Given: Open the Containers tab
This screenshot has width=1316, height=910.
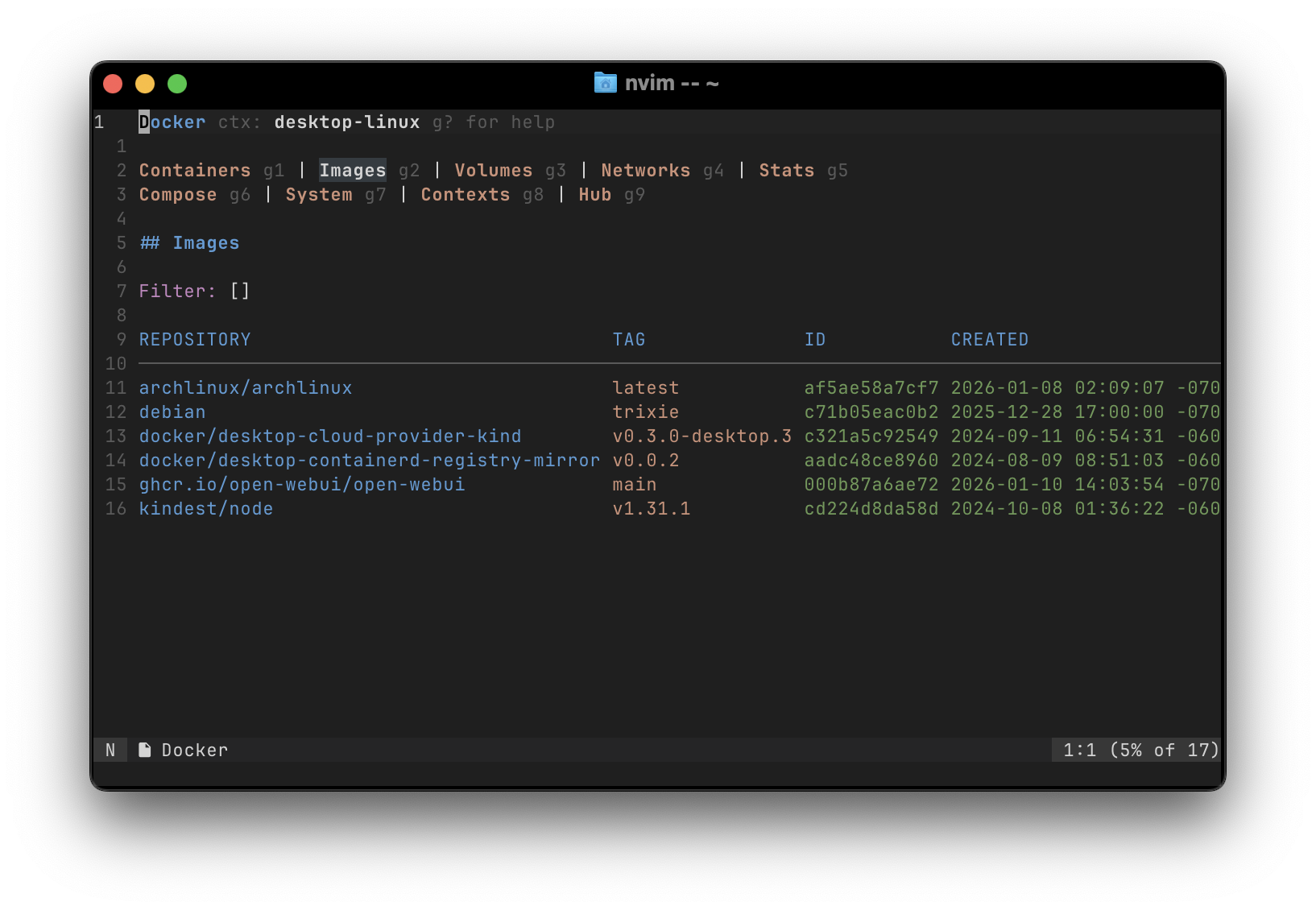Looking at the screenshot, I should tap(195, 171).
